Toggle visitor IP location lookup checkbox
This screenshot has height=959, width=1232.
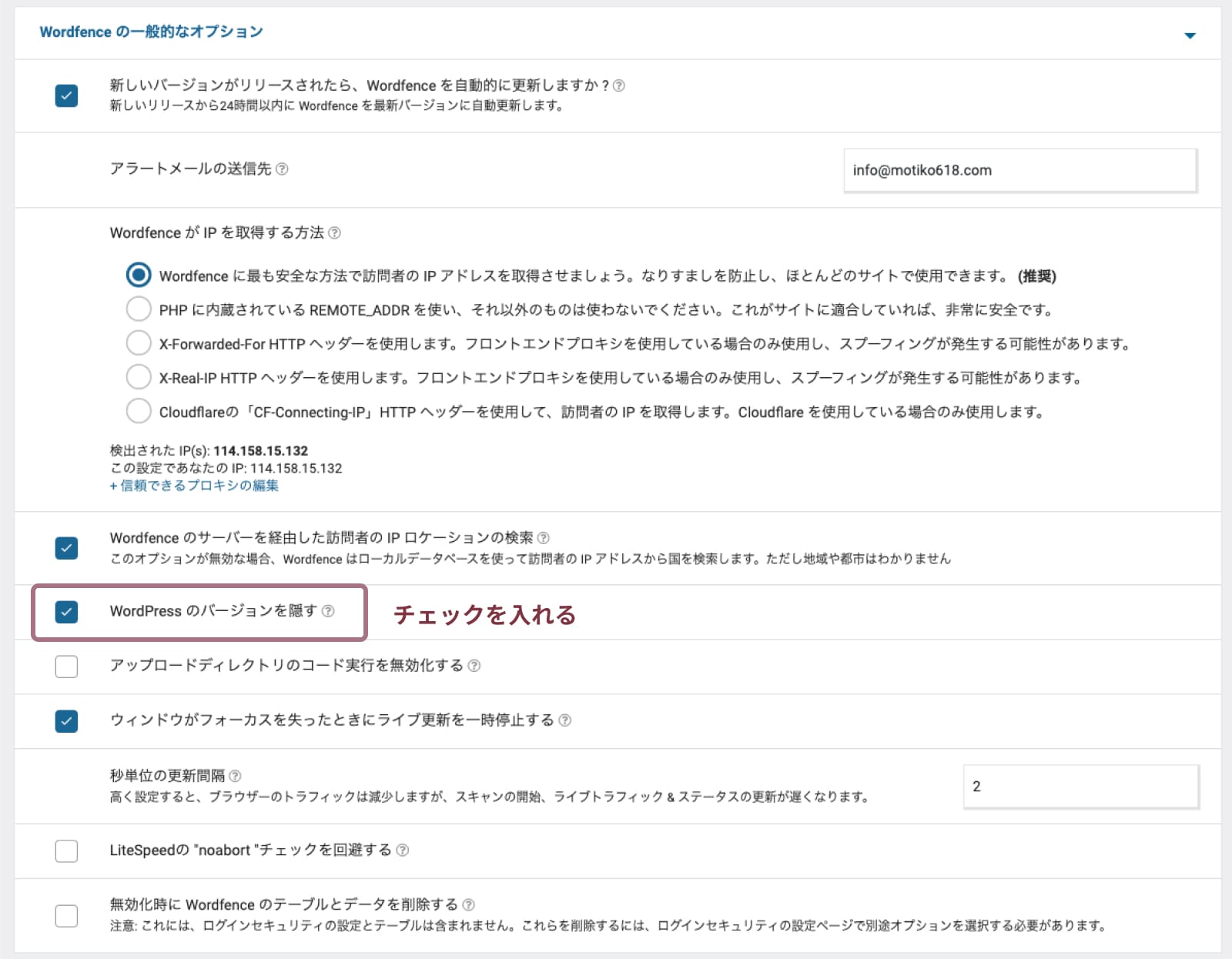pos(66,548)
